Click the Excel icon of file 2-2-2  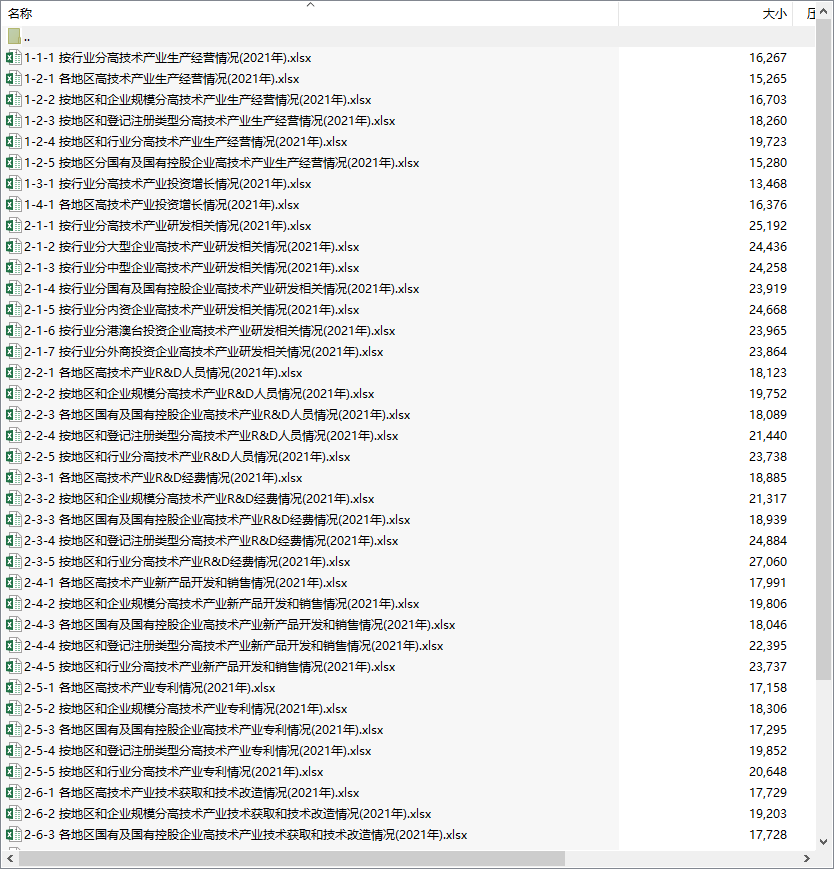coord(13,393)
